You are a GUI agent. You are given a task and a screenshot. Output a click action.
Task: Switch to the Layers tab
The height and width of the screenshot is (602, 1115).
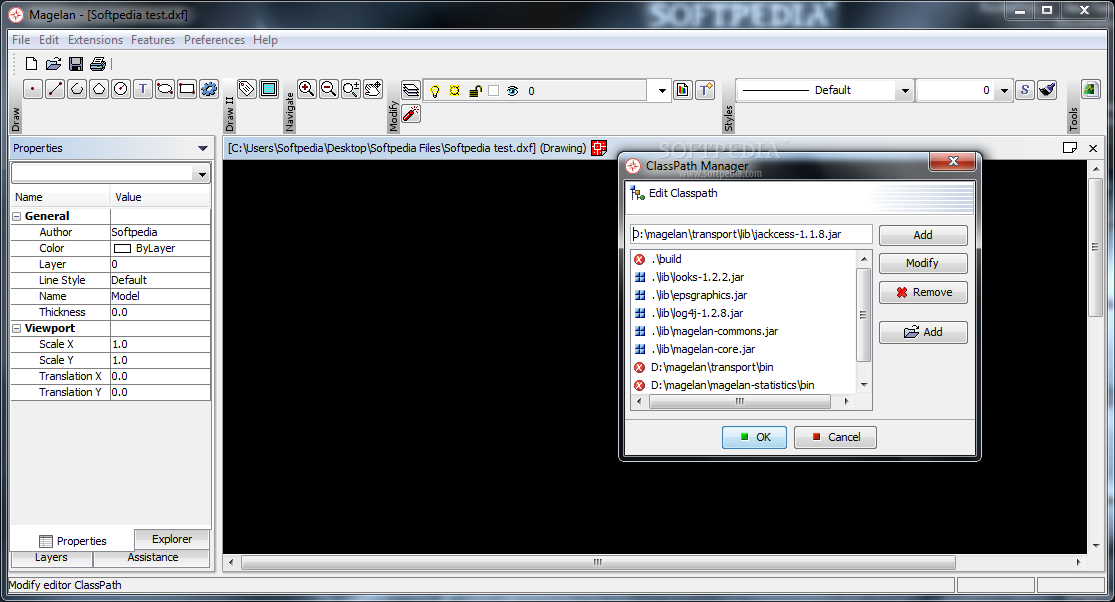pyautogui.click(x=51, y=557)
